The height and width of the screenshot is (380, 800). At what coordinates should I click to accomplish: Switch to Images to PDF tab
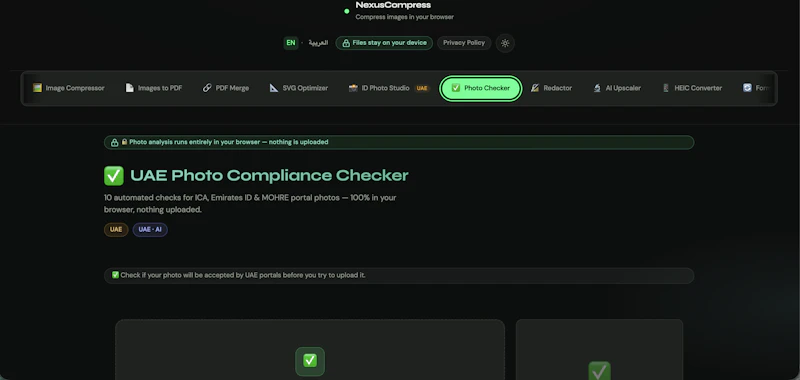[154, 88]
